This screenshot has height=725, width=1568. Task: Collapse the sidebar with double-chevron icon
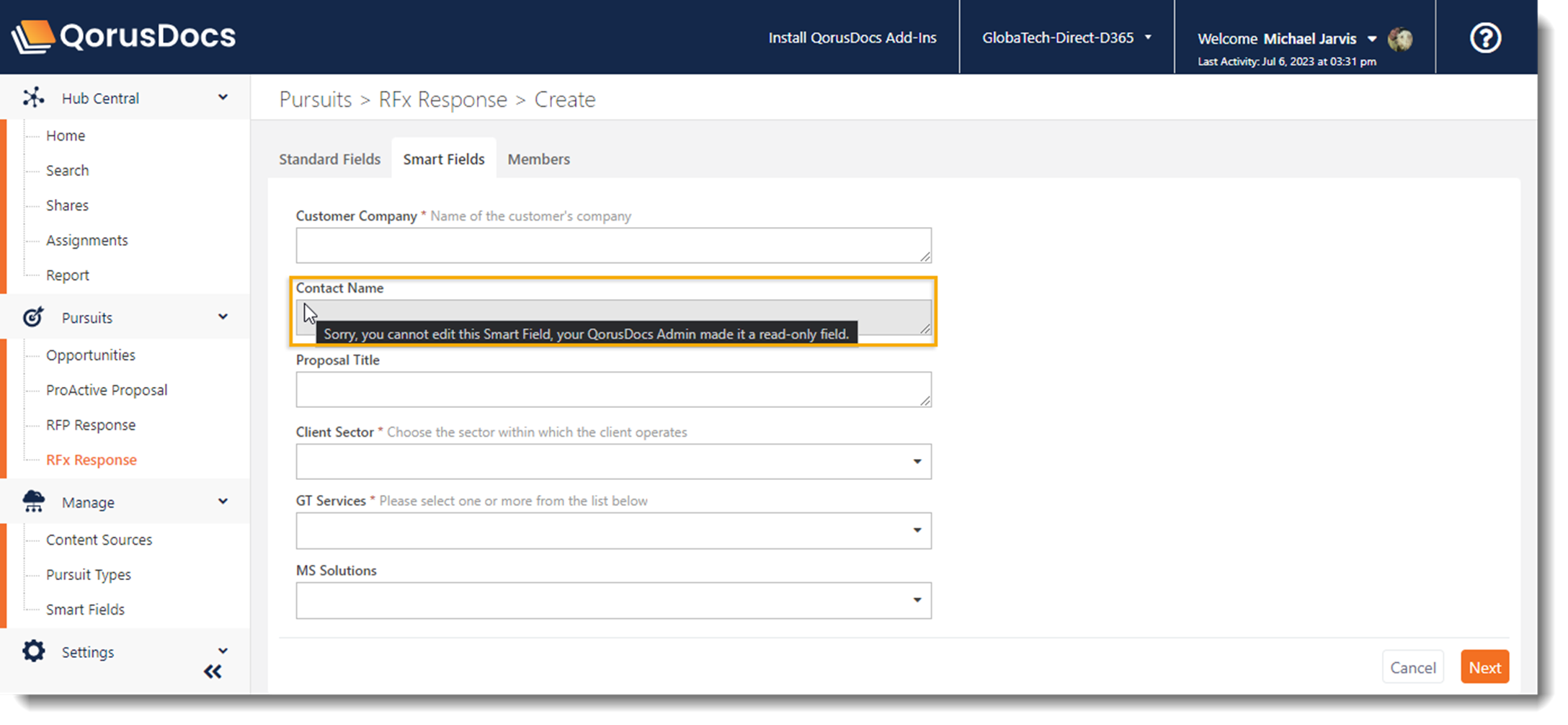coord(213,672)
